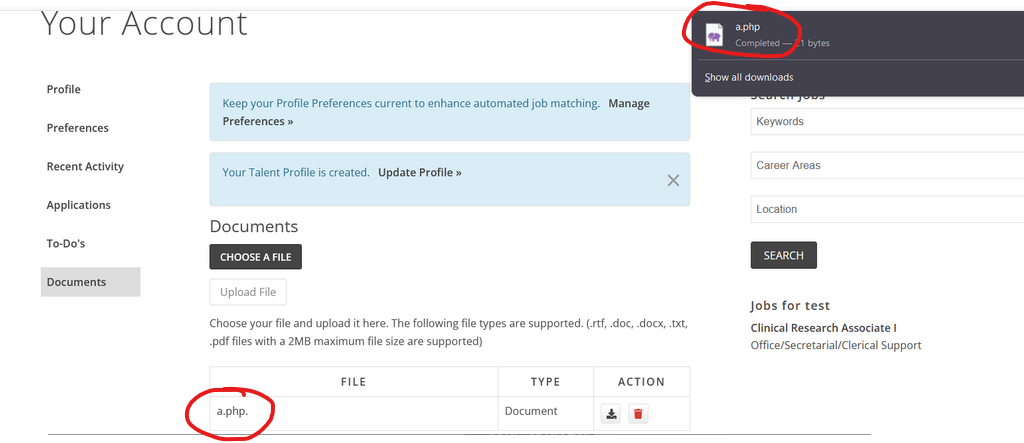
Task: Select To-Do's in the sidebar
Action: [x=68, y=244]
